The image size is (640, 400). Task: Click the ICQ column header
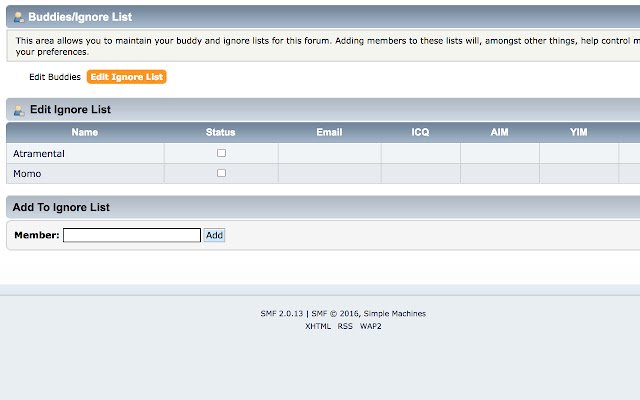click(420, 132)
